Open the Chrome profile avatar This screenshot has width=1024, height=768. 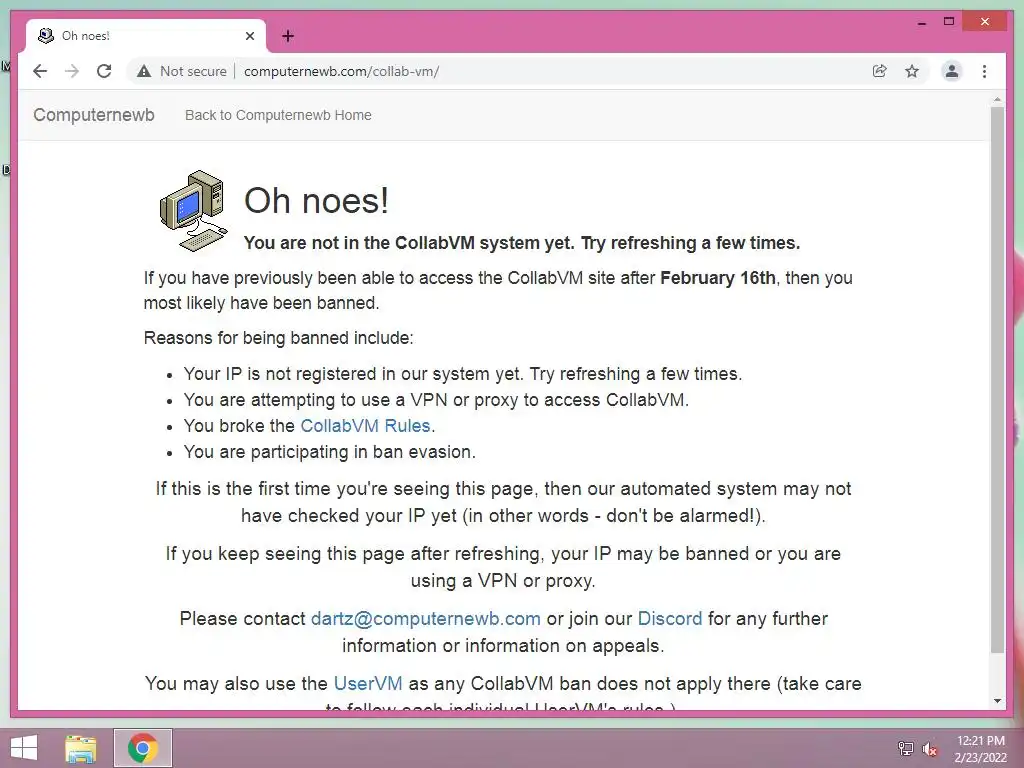[x=952, y=71]
